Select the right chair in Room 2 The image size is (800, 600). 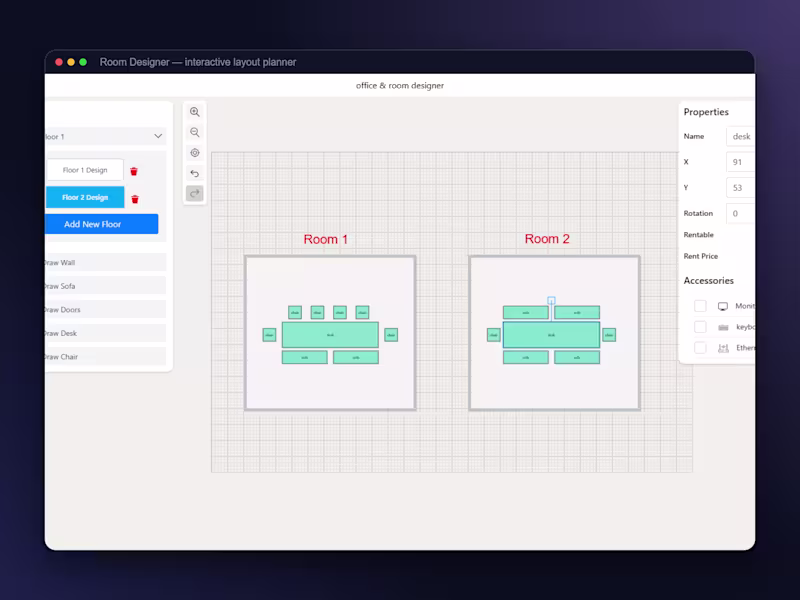click(x=609, y=335)
